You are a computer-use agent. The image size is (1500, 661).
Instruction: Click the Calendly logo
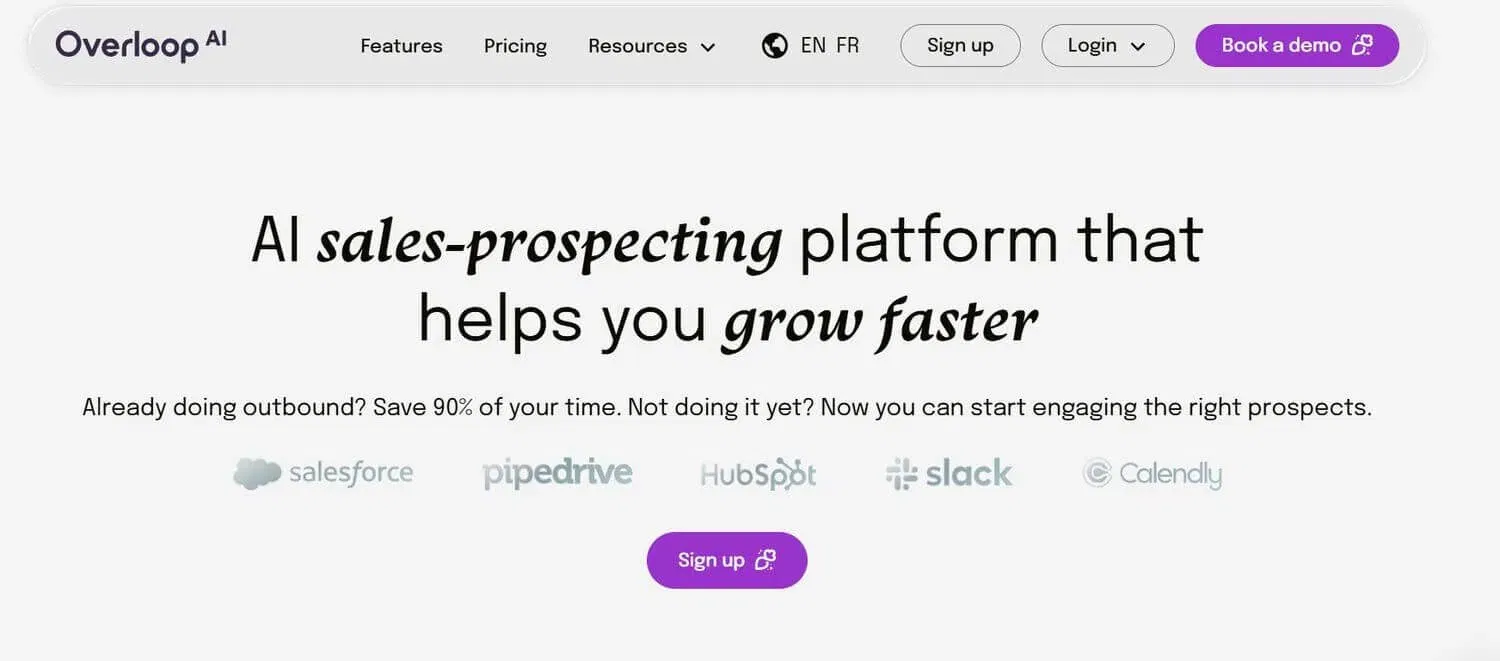tap(1152, 473)
